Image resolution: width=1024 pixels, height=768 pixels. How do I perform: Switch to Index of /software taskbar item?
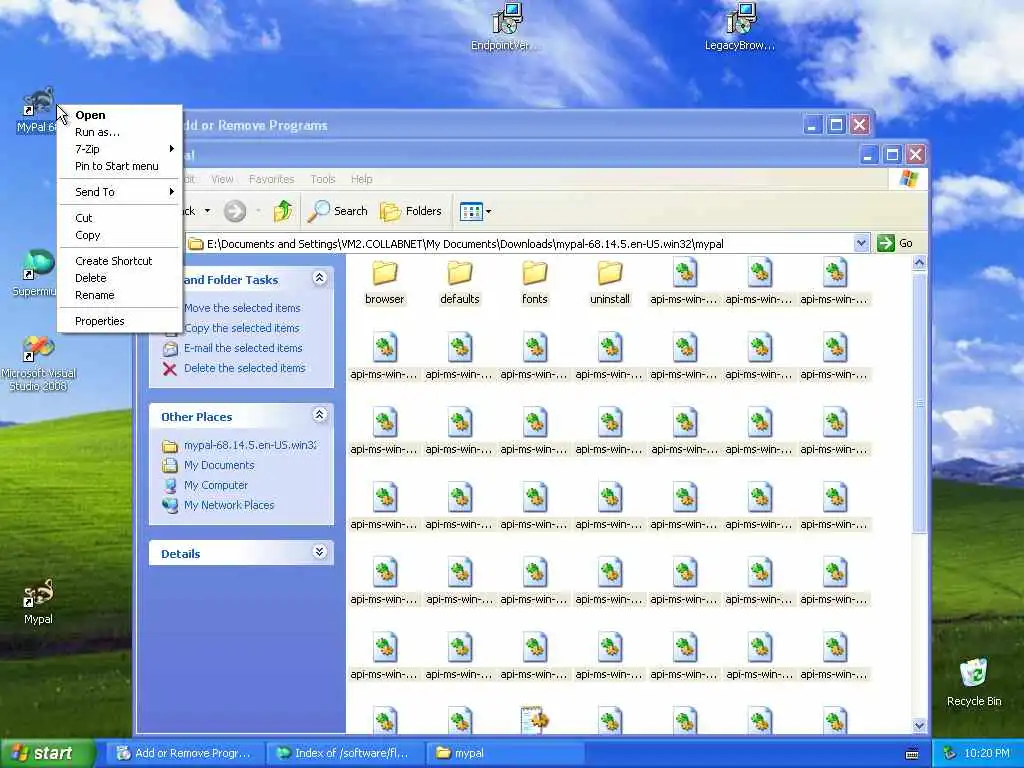coord(345,753)
